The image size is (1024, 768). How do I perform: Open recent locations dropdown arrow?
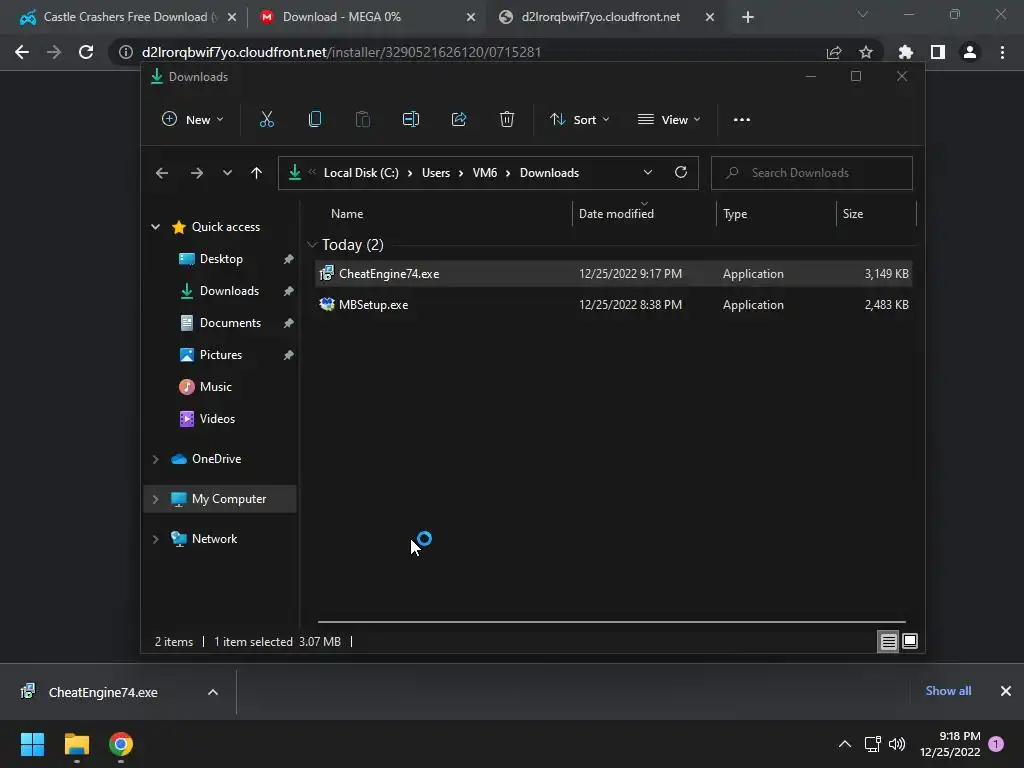pos(227,173)
